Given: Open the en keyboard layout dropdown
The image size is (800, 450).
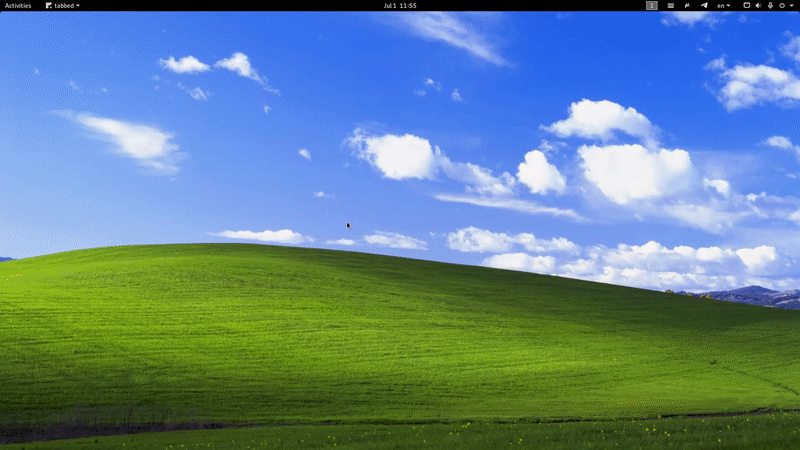Looking at the screenshot, I should tap(723, 6).
